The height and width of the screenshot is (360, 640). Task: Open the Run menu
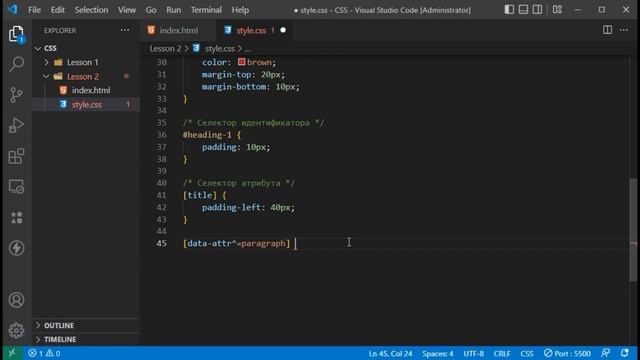pyautogui.click(x=173, y=10)
